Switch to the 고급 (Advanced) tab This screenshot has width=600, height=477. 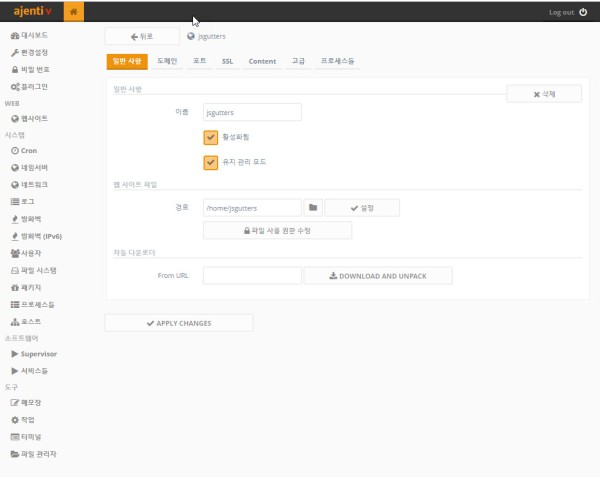coord(298,61)
